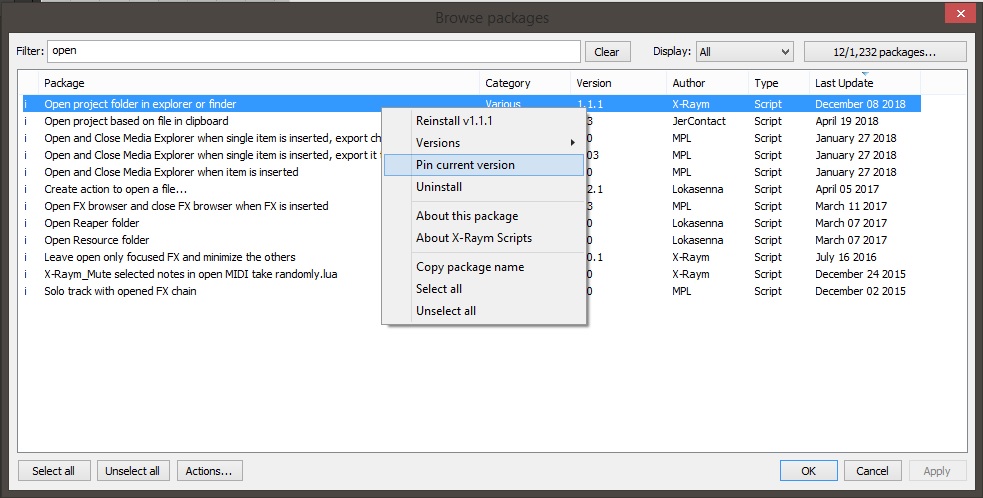Click the 12/1,232 packages... button
This screenshot has height=498, width=983.
[x=885, y=52]
